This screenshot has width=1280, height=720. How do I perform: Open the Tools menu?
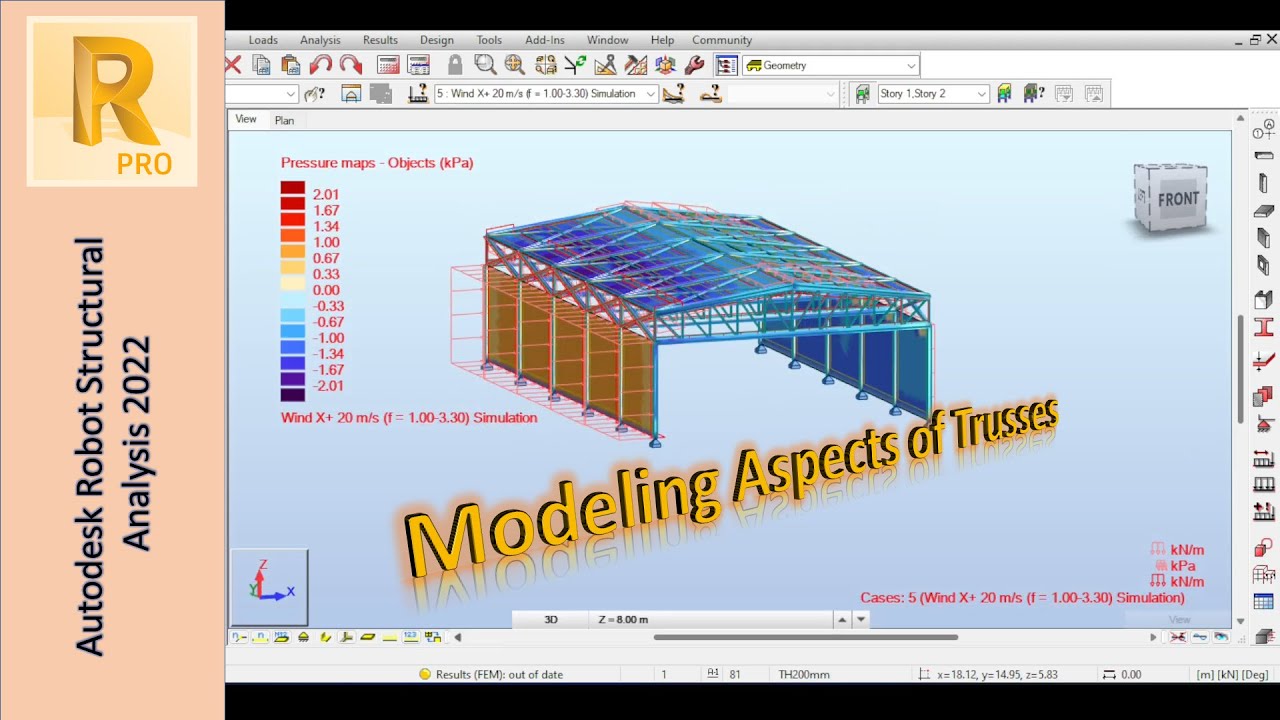pyautogui.click(x=489, y=40)
